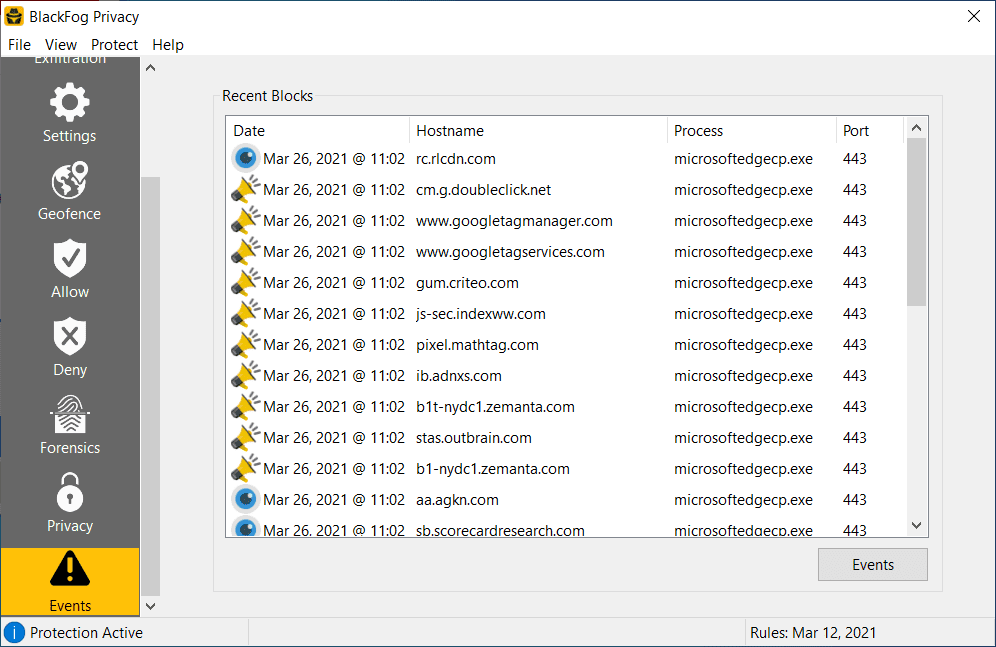Open the Geofence globe icon
Viewport: 996px width, 647px height.
pyautogui.click(x=70, y=180)
